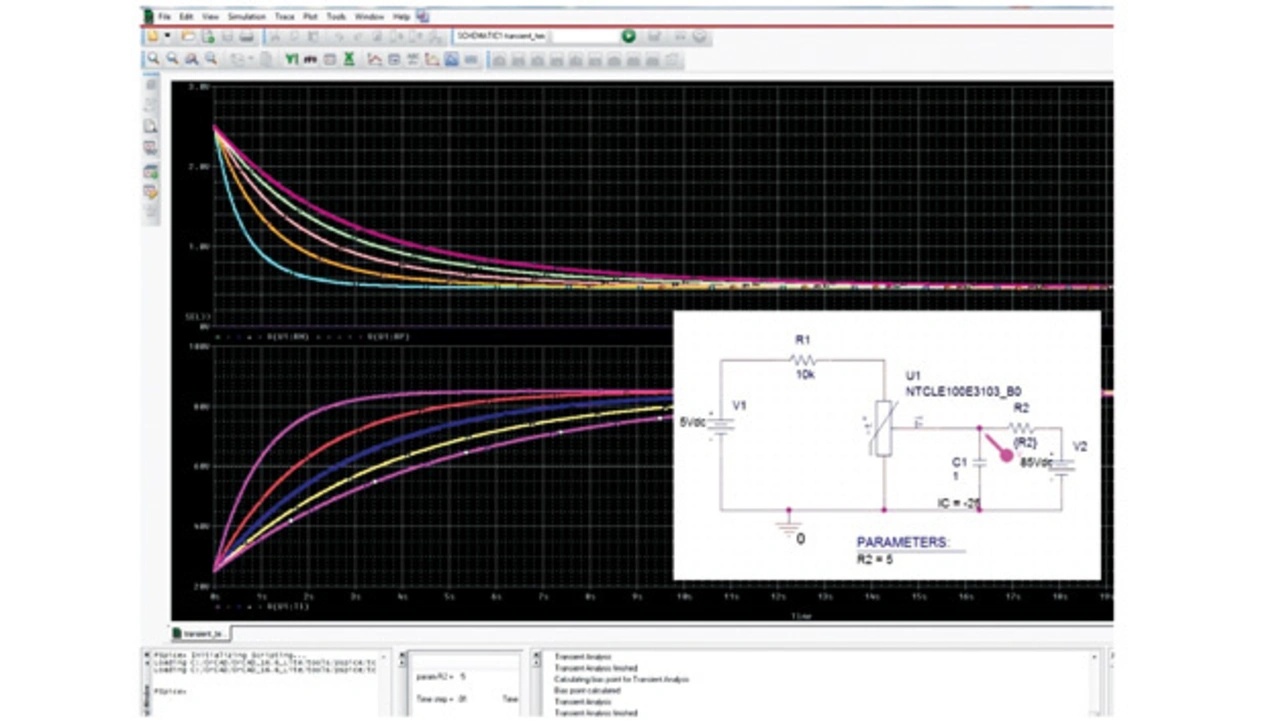Click the green Excel export icon
Viewport: 1280px width, 721px height.
(x=348, y=60)
